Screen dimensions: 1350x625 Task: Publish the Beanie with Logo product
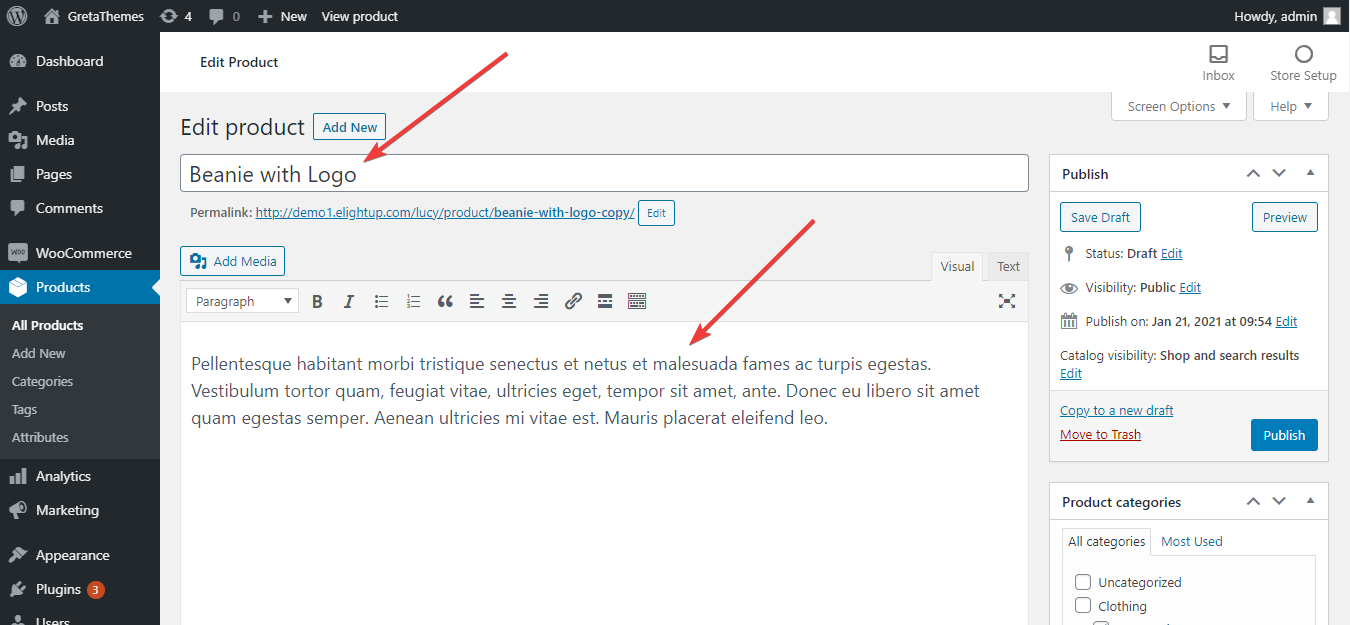pyautogui.click(x=1284, y=434)
